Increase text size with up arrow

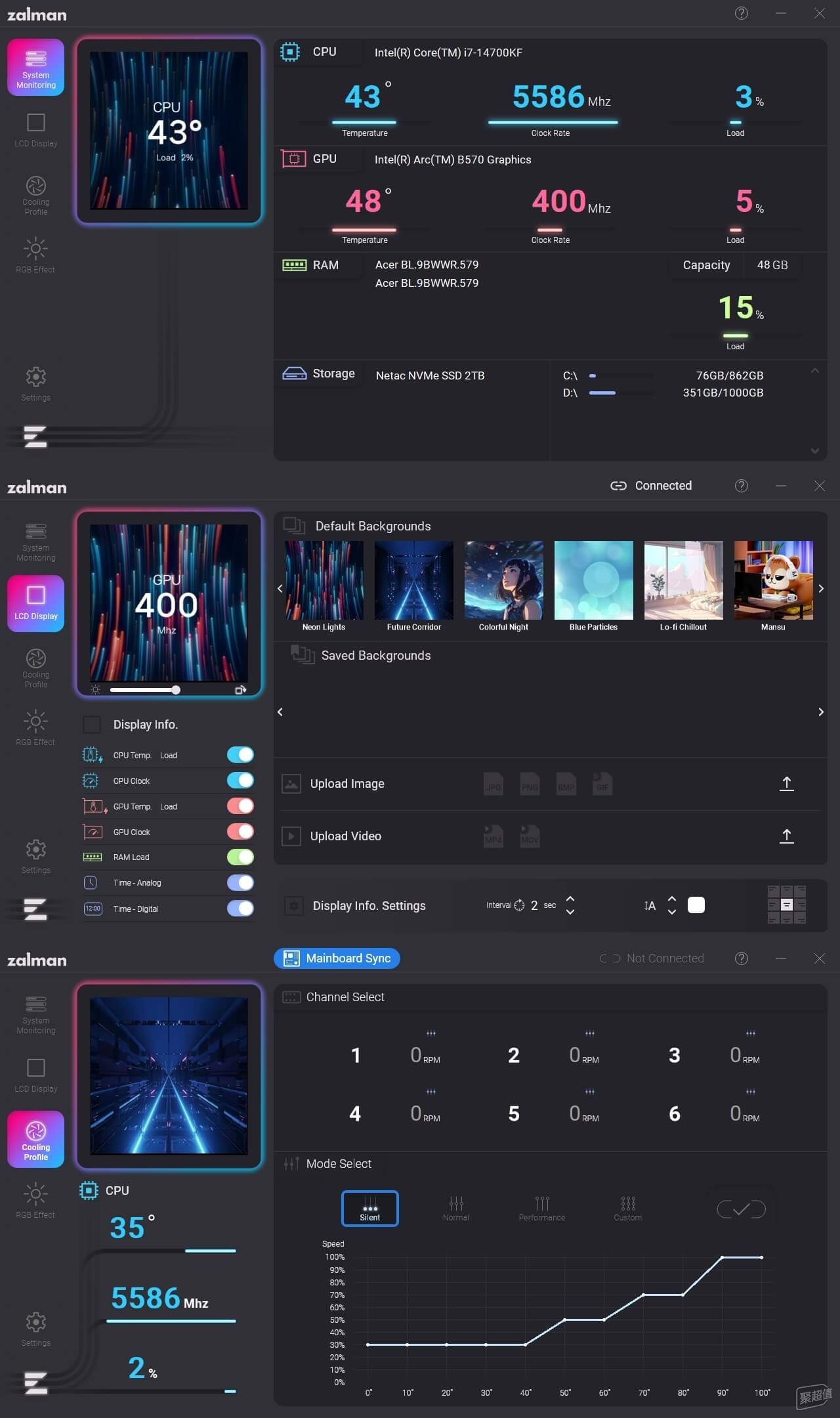pyautogui.click(x=672, y=899)
